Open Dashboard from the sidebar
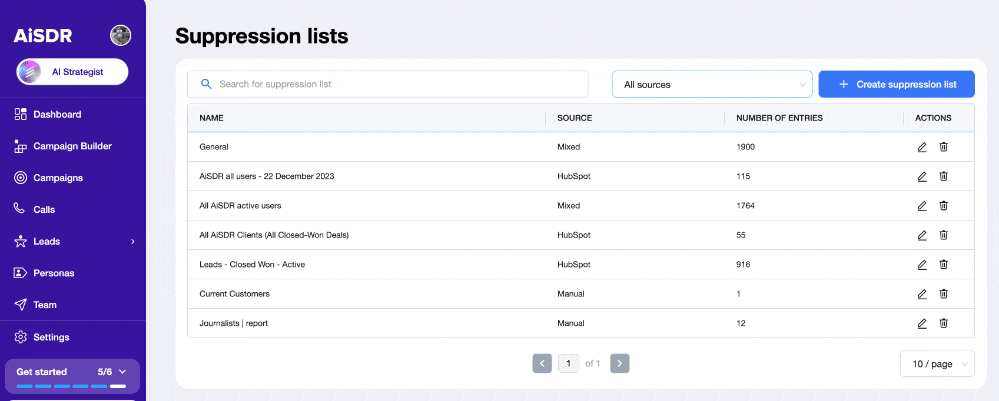The width and height of the screenshot is (999, 401). [57, 114]
